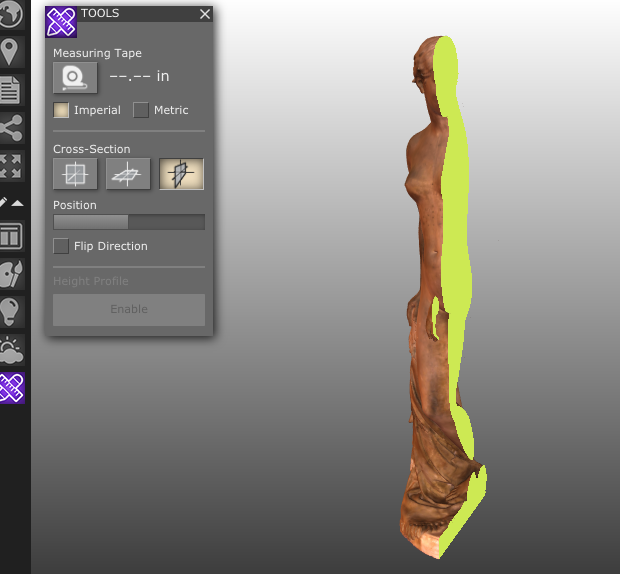The height and width of the screenshot is (574, 620).
Task: Open the light bulb lighting icon
Action: click(x=10, y=312)
